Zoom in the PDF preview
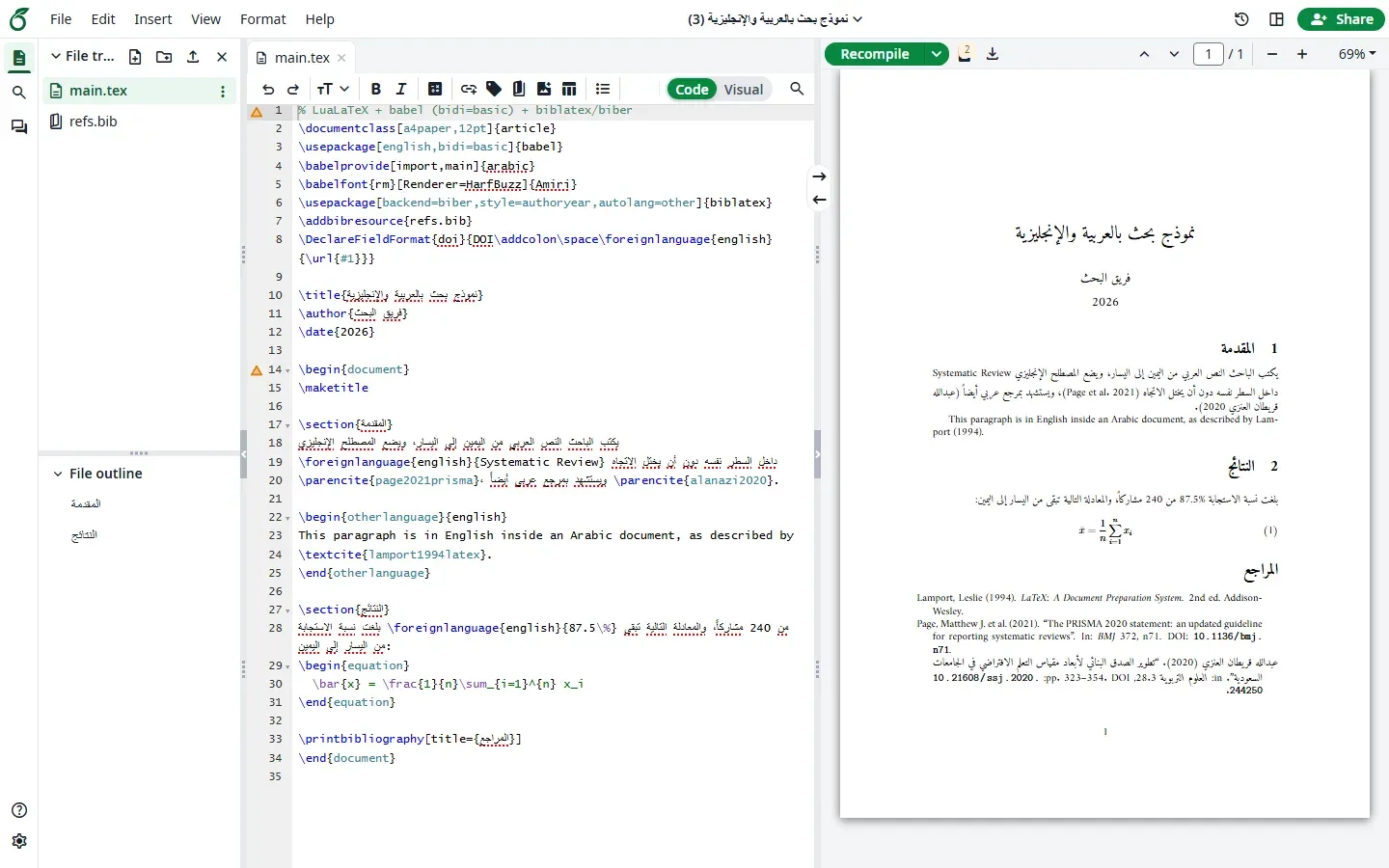 [x=1302, y=54]
